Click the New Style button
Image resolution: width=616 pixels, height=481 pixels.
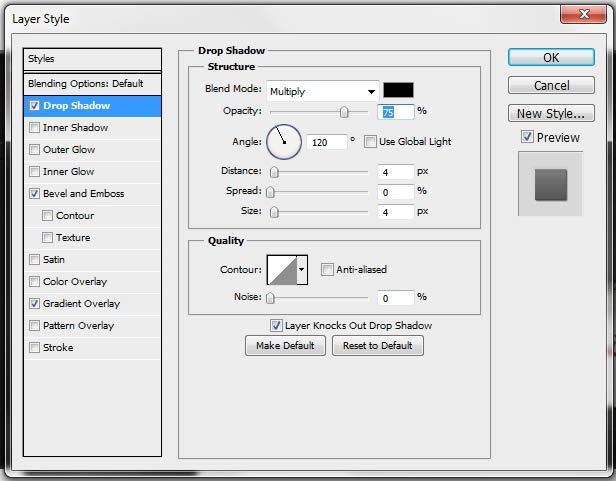(x=551, y=113)
